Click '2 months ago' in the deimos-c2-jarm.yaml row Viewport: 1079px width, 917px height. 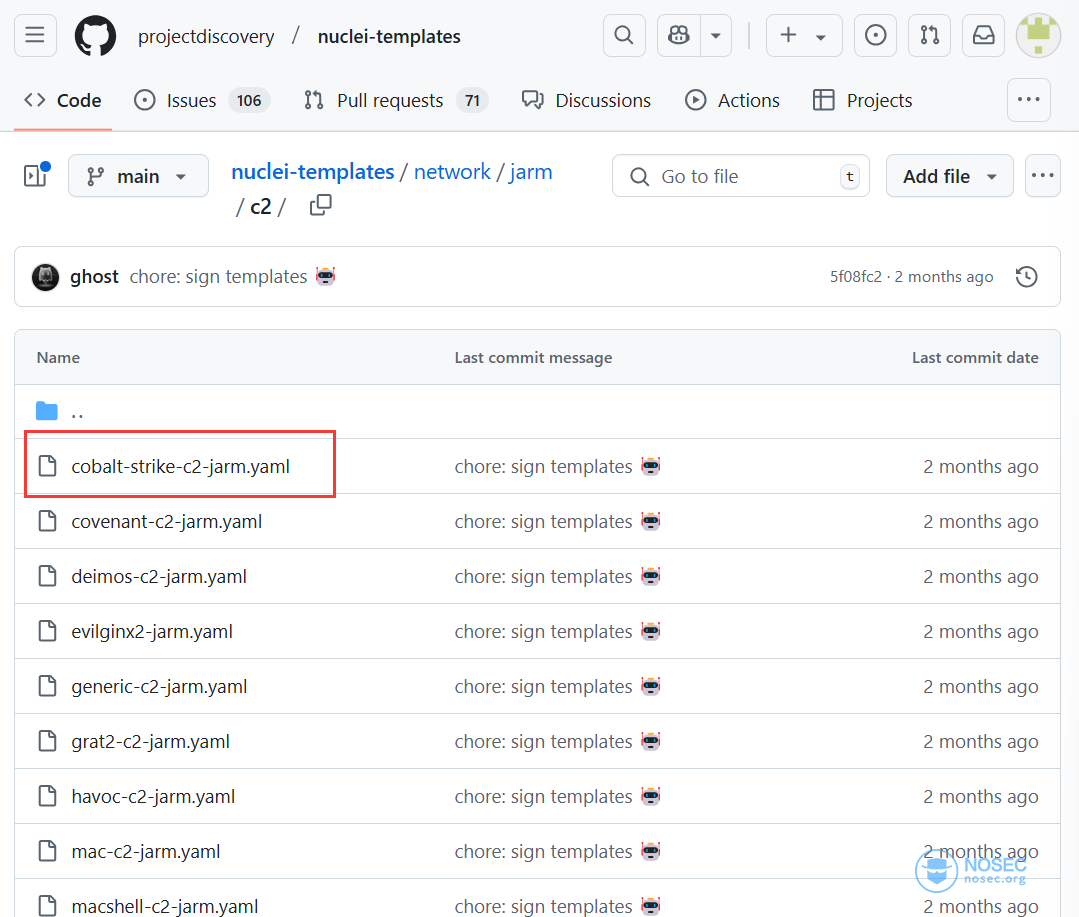pos(981,576)
